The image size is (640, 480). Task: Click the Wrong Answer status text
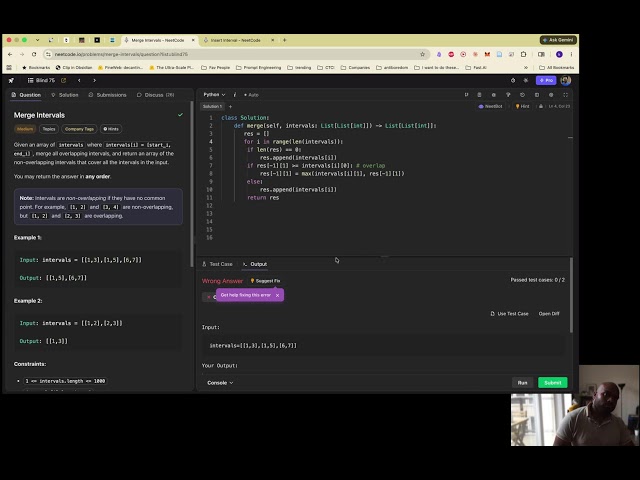(x=222, y=281)
